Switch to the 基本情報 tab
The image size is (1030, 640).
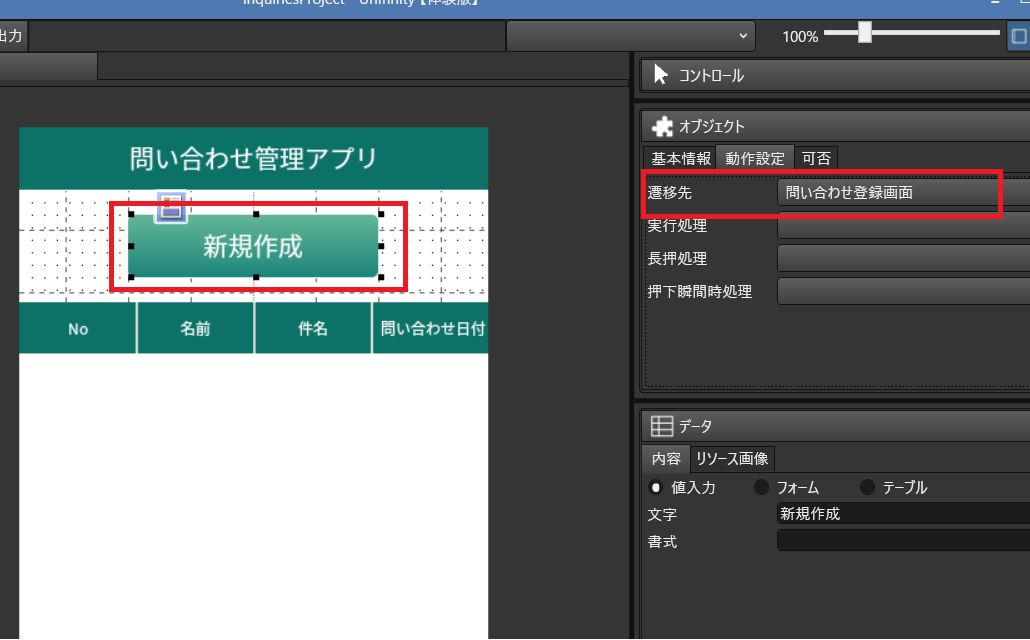pyautogui.click(x=680, y=158)
